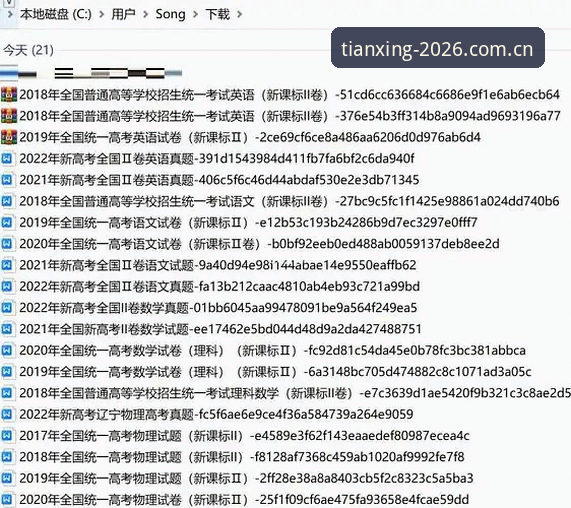The height and width of the screenshot is (508, 571).
Task: Click the document icon of the 2018 理科数学 file
Action: (x=8, y=393)
